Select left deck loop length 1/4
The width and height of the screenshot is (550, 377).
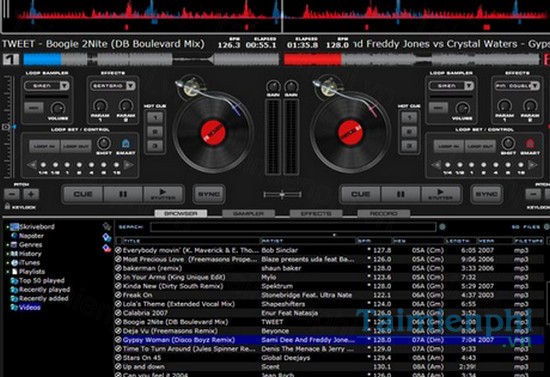43,165
